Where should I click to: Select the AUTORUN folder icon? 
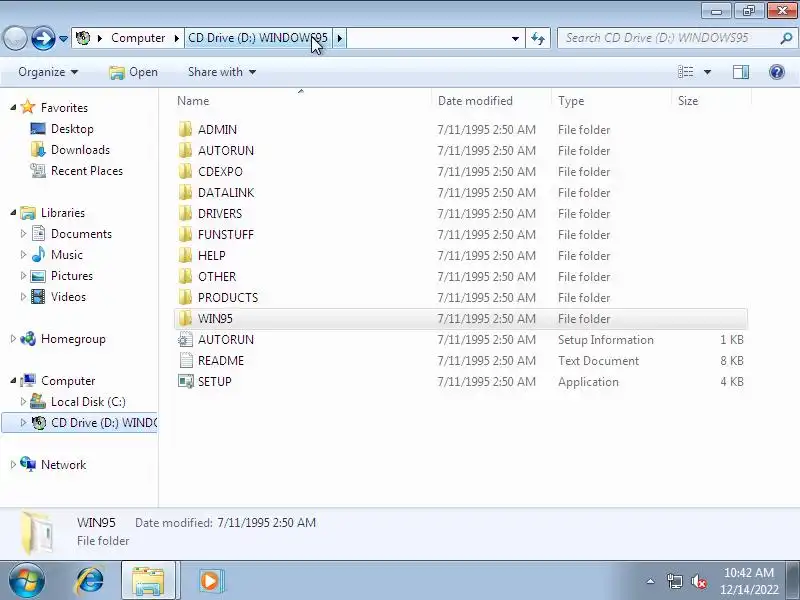click(x=185, y=151)
